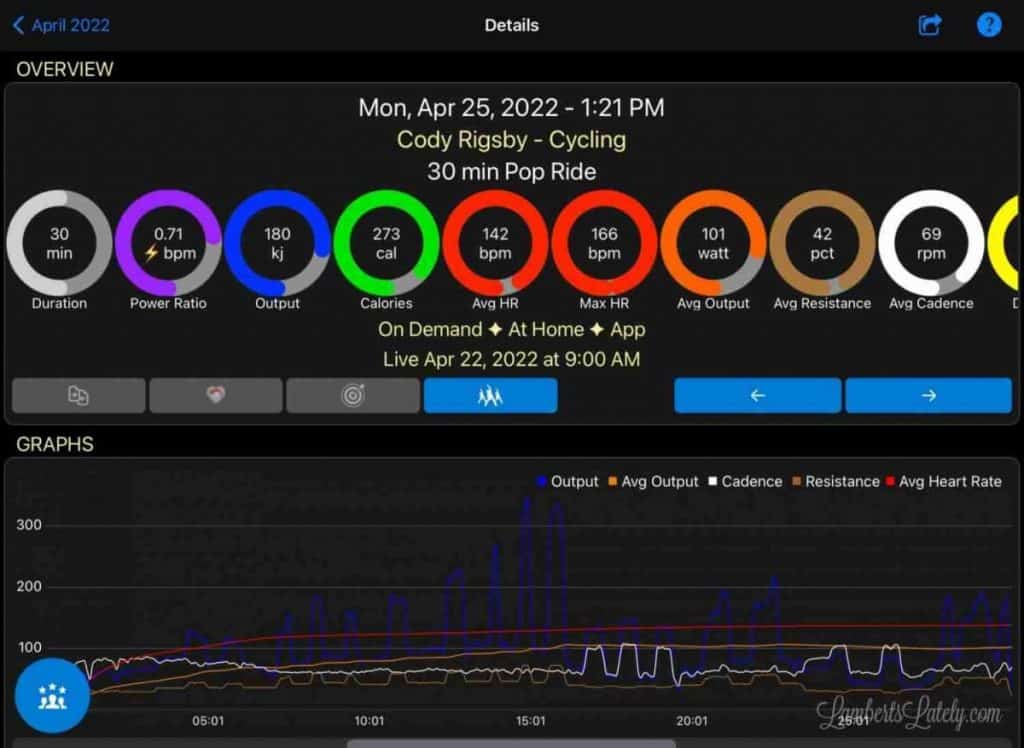Tap the floating blue leaderboard button
The width and height of the screenshot is (1024, 748).
tap(52, 696)
